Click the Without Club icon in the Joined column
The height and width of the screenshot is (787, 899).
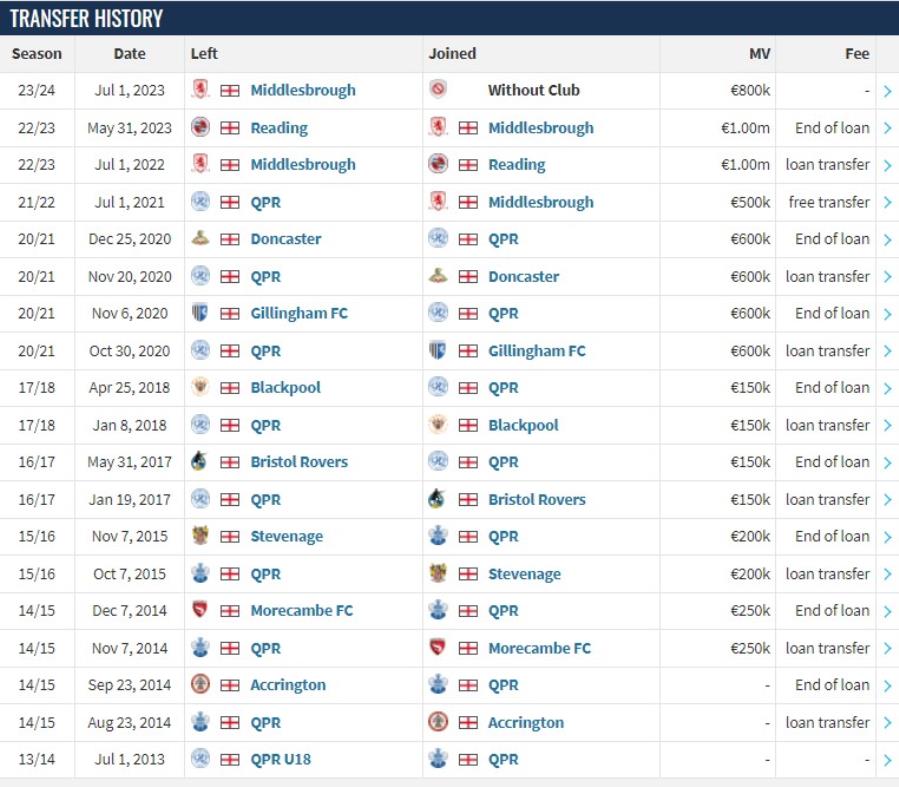[438, 89]
